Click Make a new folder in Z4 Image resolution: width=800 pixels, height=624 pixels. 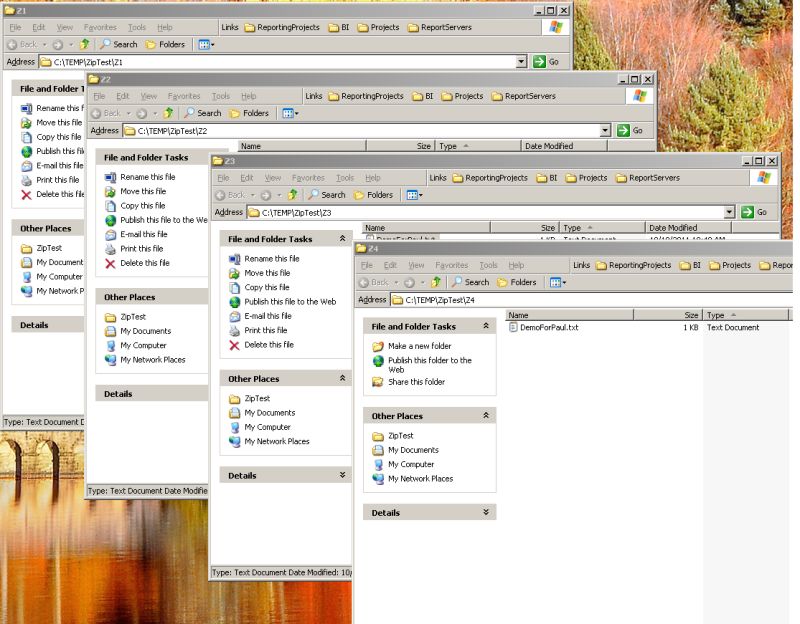click(x=420, y=346)
